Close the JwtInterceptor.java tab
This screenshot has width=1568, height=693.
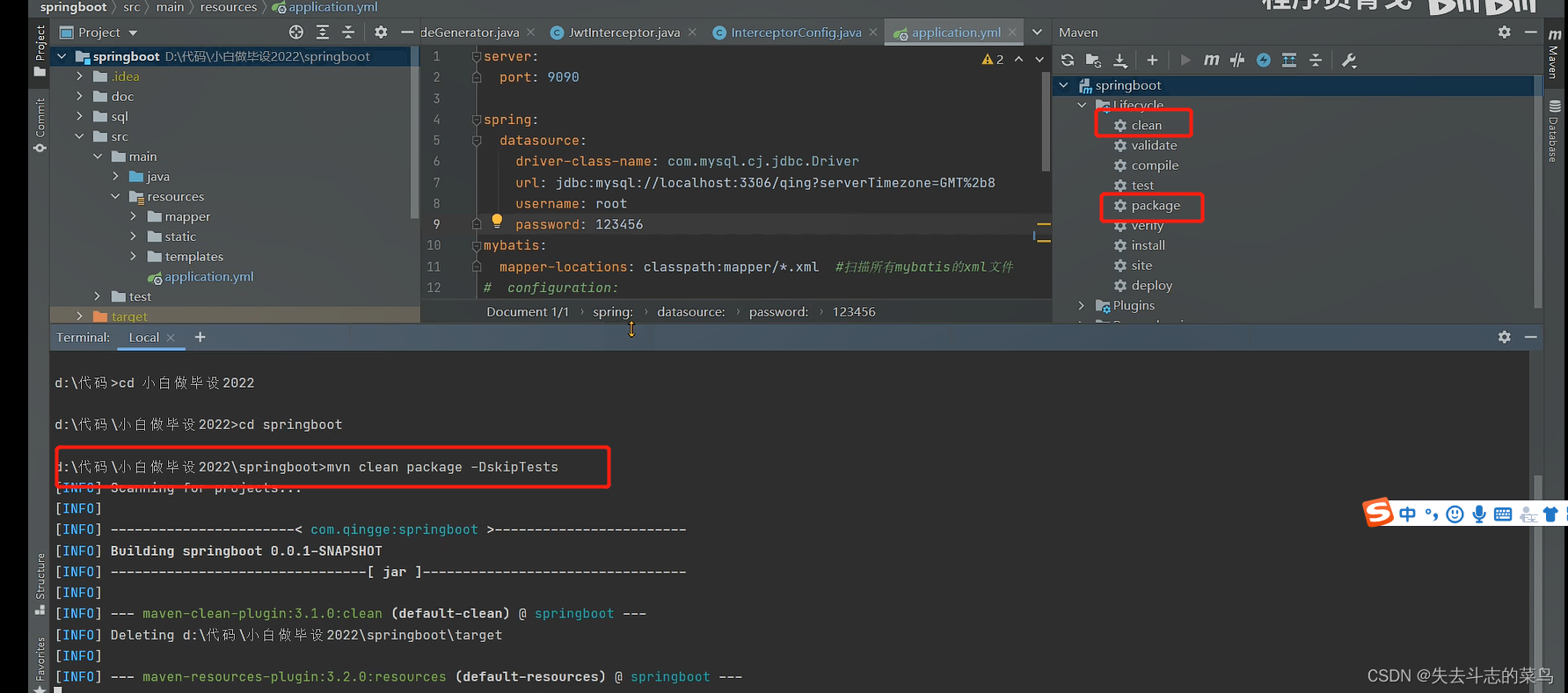[692, 33]
